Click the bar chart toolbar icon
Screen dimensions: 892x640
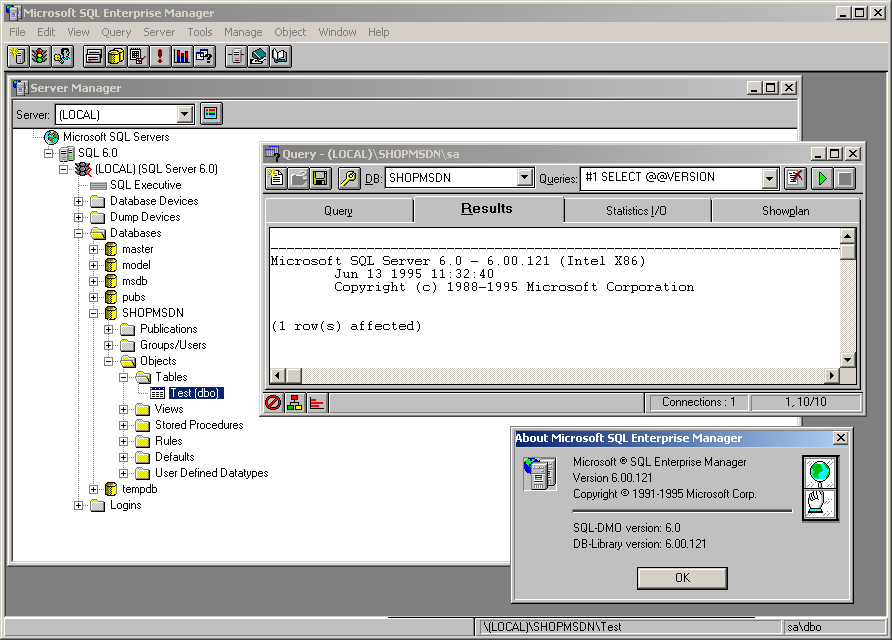coord(181,56)
